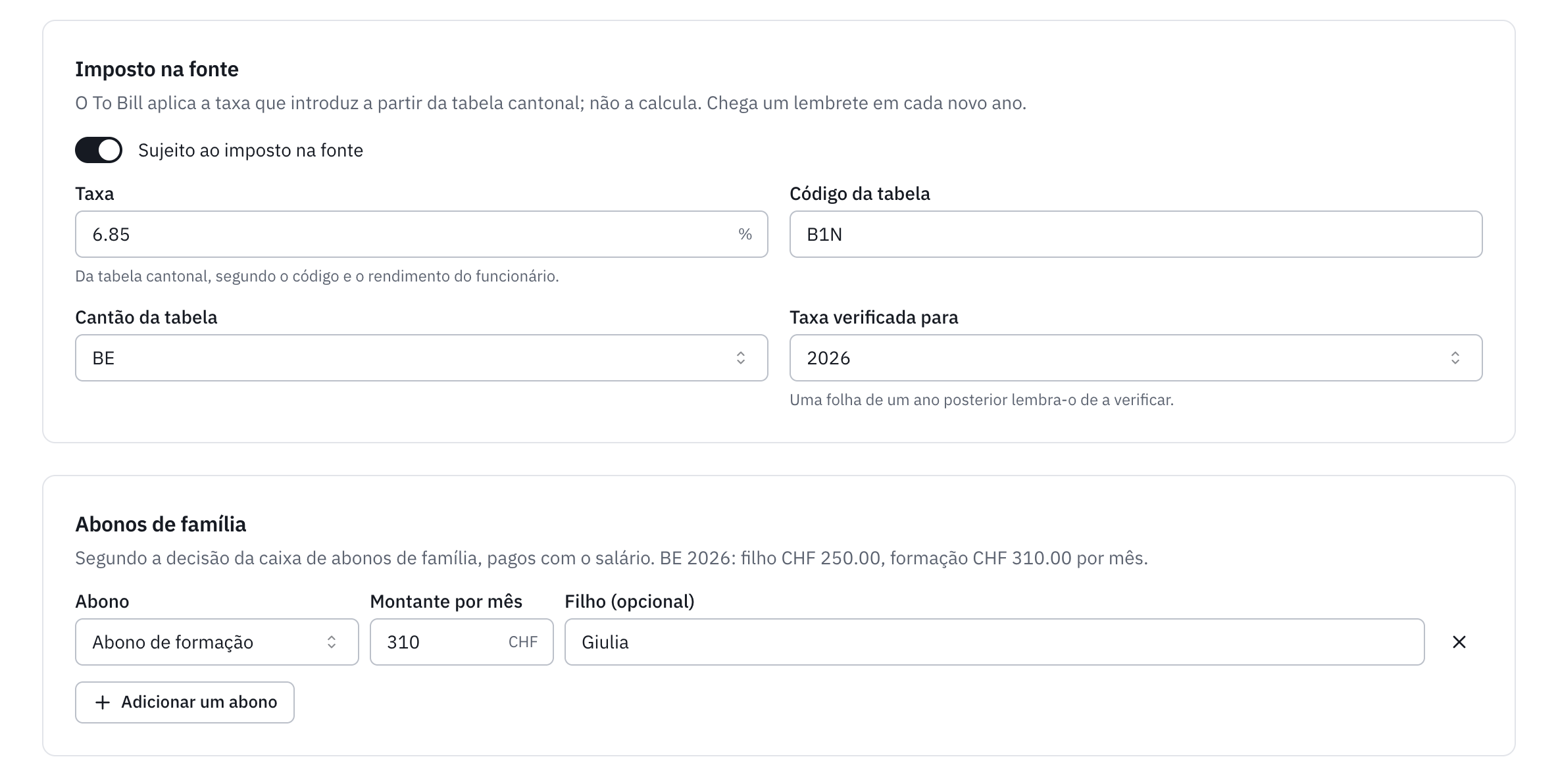Click description Segundo a decisão da caixa de abonos

coord(611,558)
